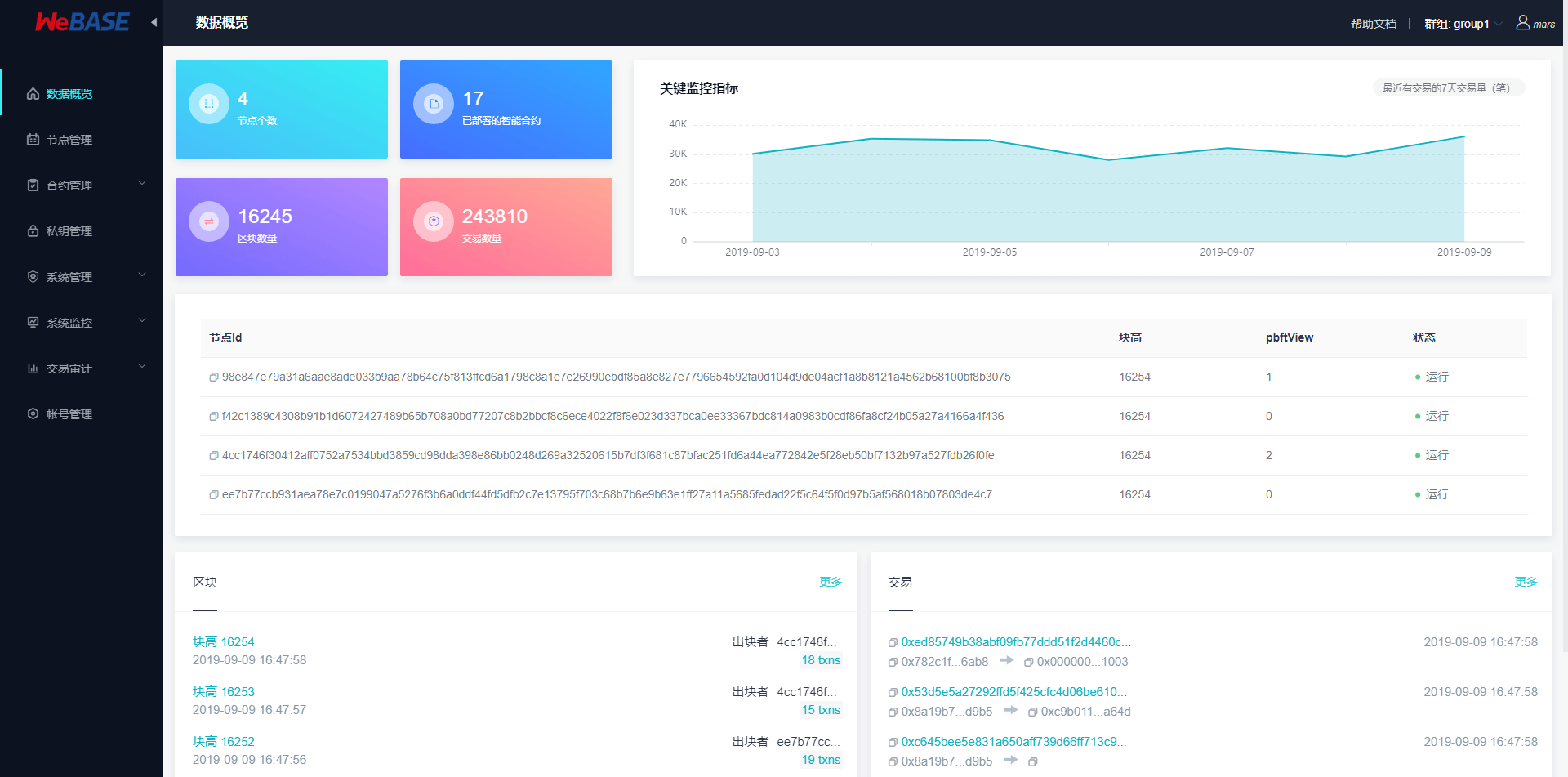This screenshot has height=777, width=1568.
Task: Open the 群组 group1 dropdown
Action: coord(1463,24)
